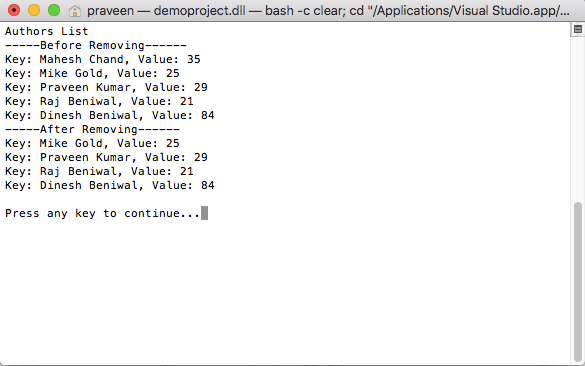Click the 'Mahesh Chand, Value: 35' line

tap(103, 59)
